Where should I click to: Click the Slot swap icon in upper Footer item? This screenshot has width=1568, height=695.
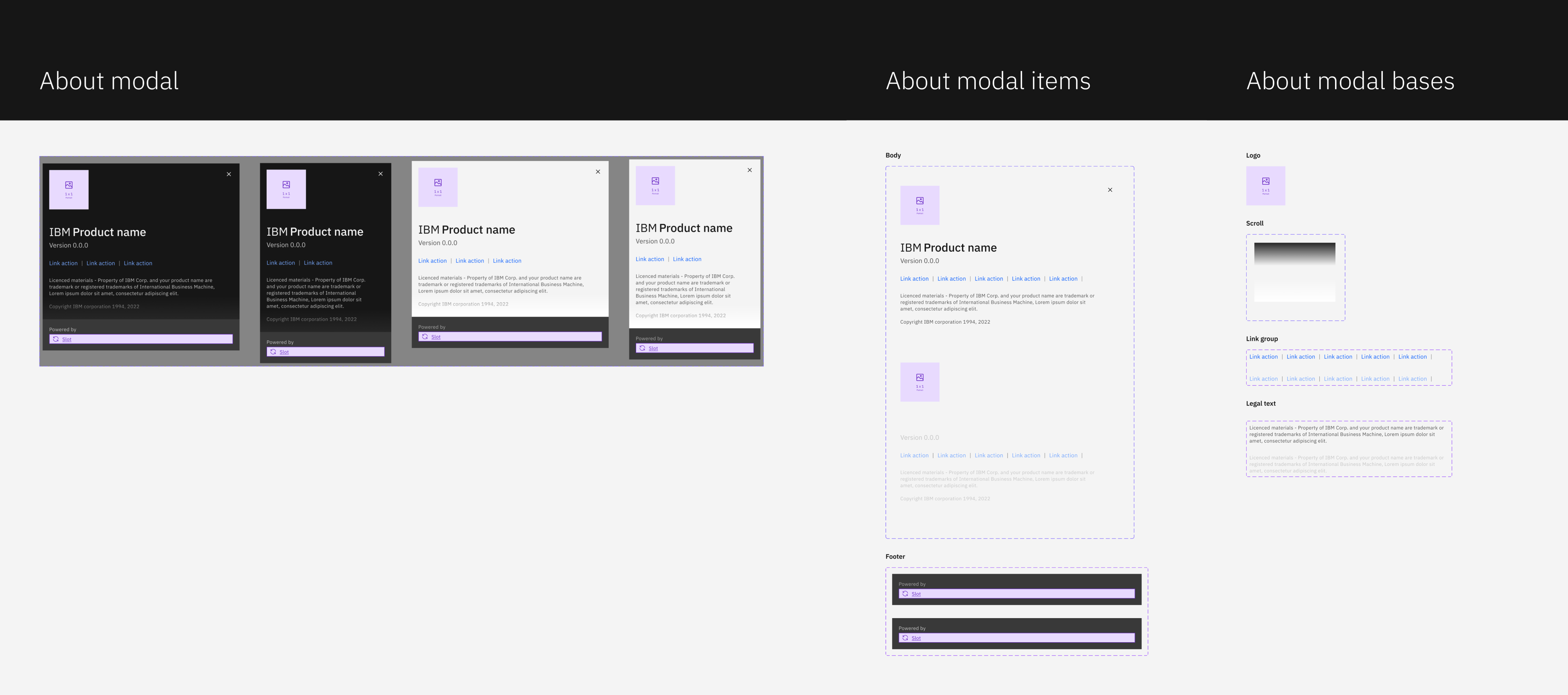tap(905, 593)
